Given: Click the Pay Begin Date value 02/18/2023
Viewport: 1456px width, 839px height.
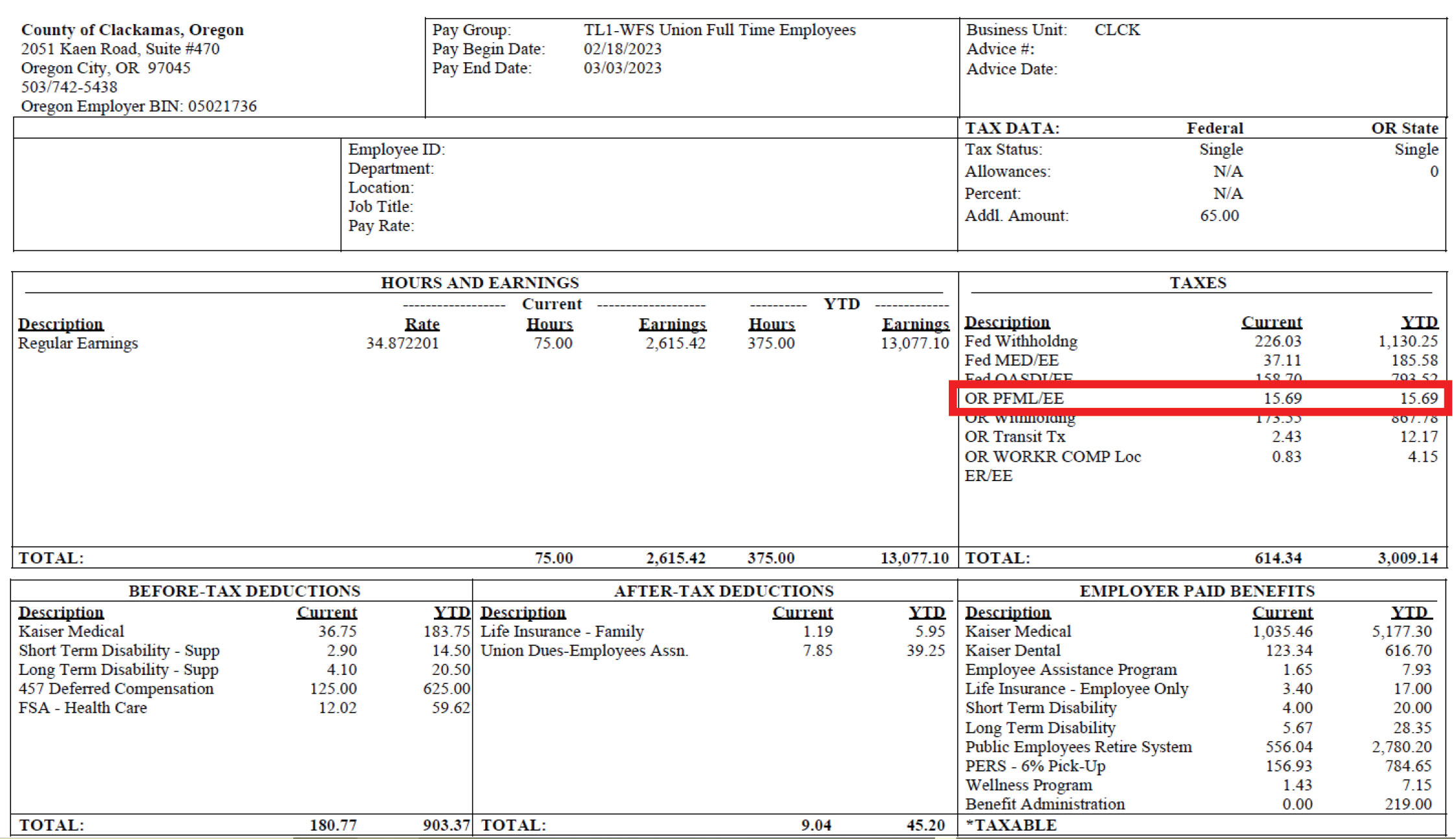Looking at the screenshot, I should 622,49.
